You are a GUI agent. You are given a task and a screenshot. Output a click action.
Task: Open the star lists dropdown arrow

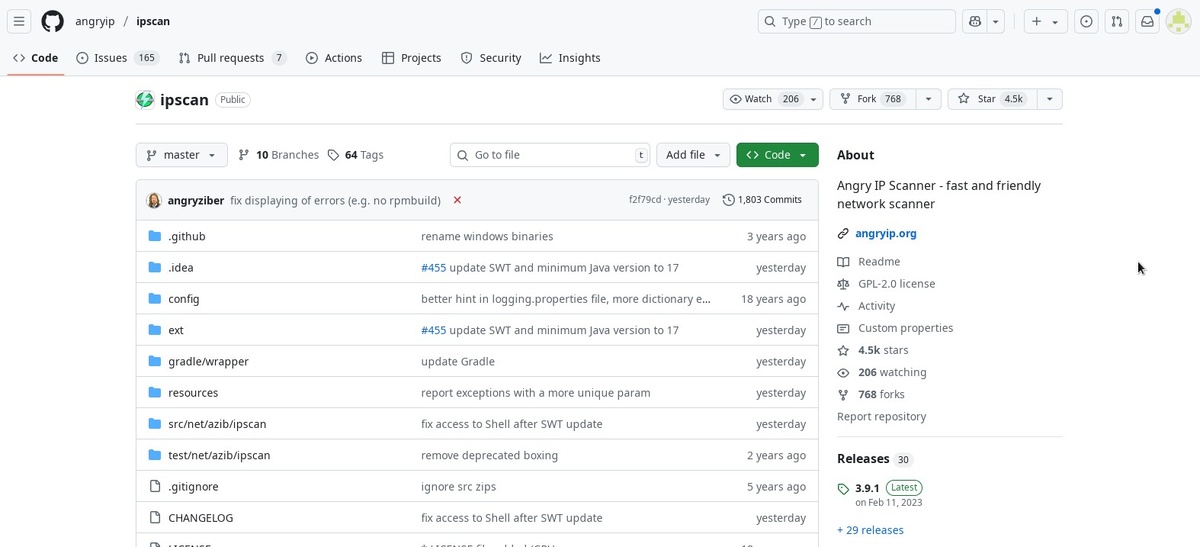(1049, 99)
